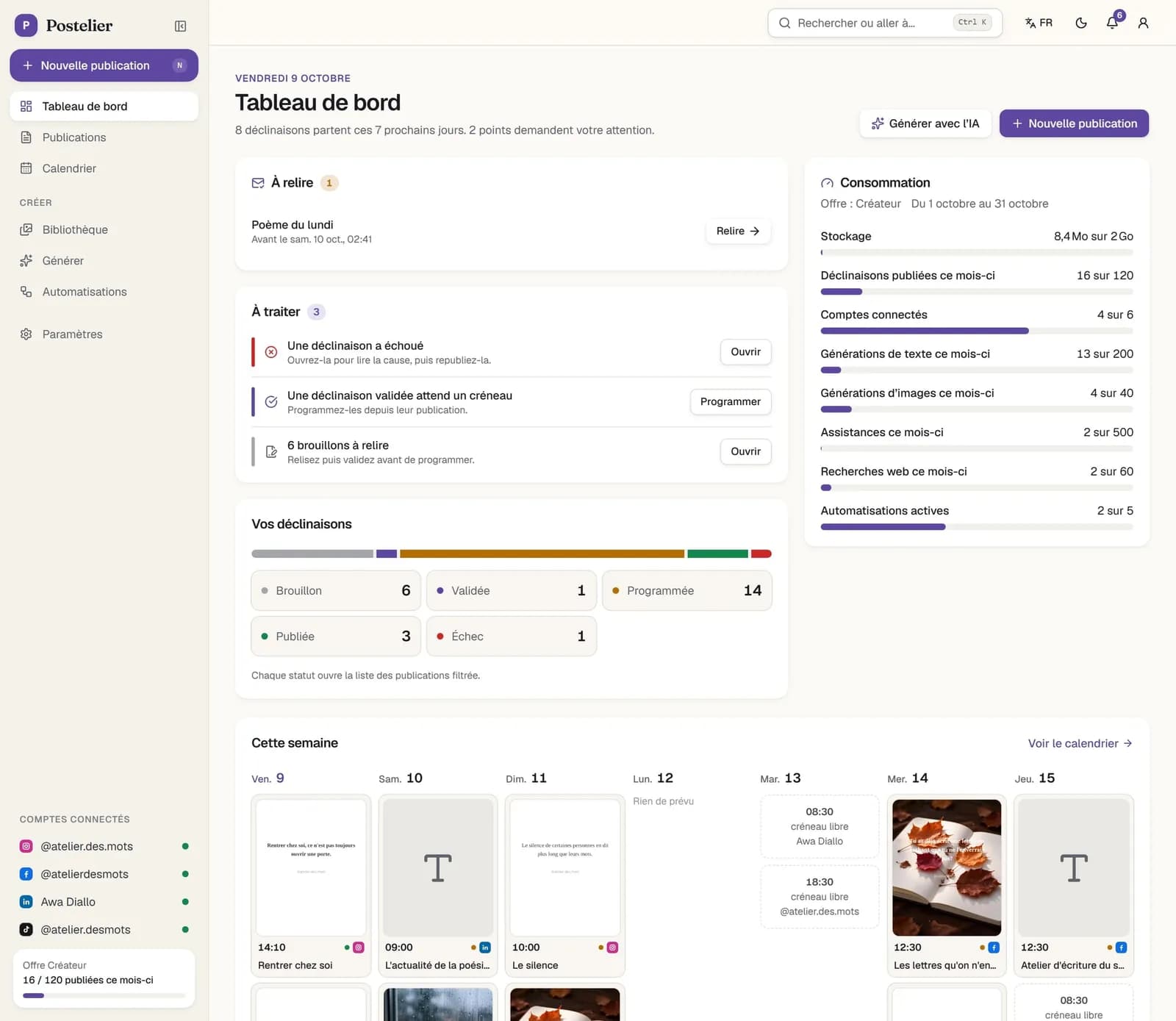1176x1021 pixels.
Task: Select 18:30 créneau libre @atelier.des.mots slot
Action: pyautogui.click(x=820, y=897)
